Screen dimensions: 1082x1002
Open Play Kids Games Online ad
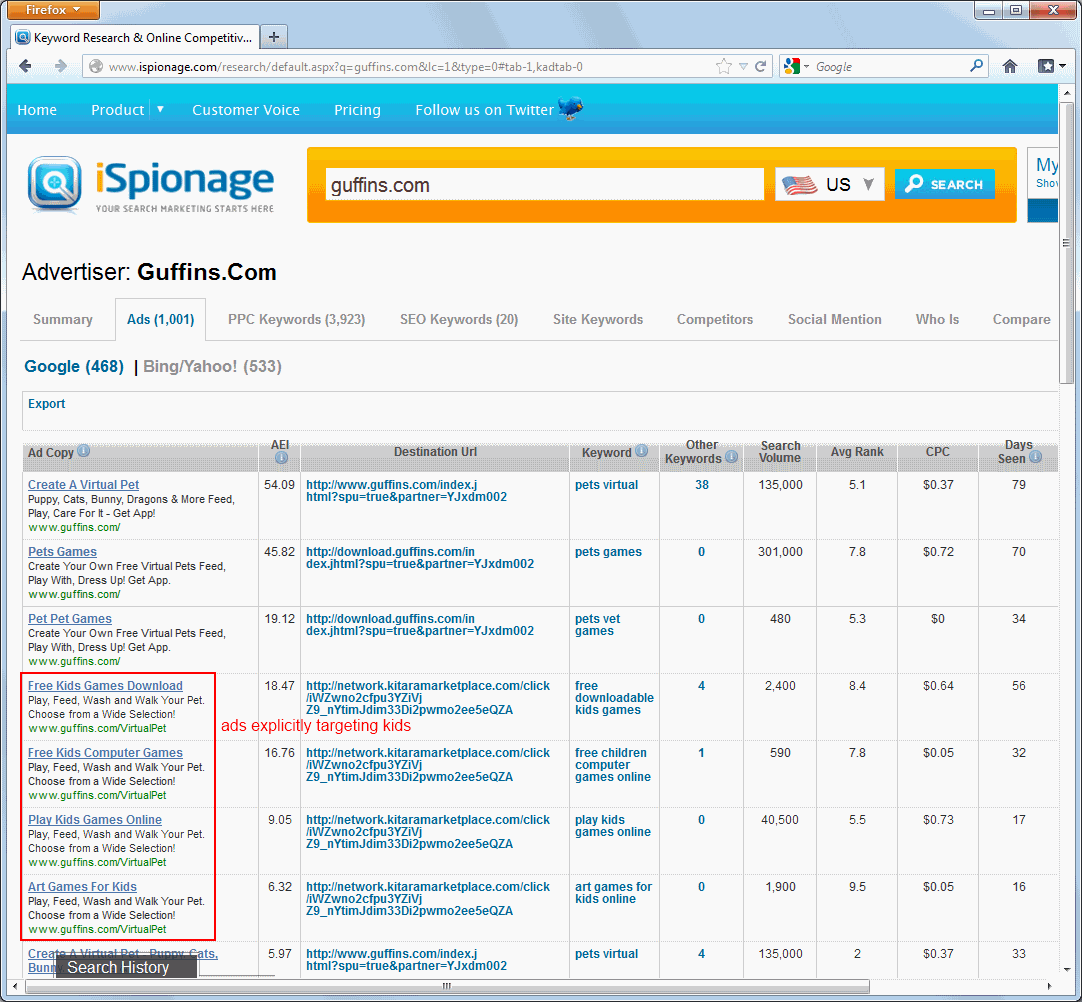pyautogui.click(x=95, y=819)
